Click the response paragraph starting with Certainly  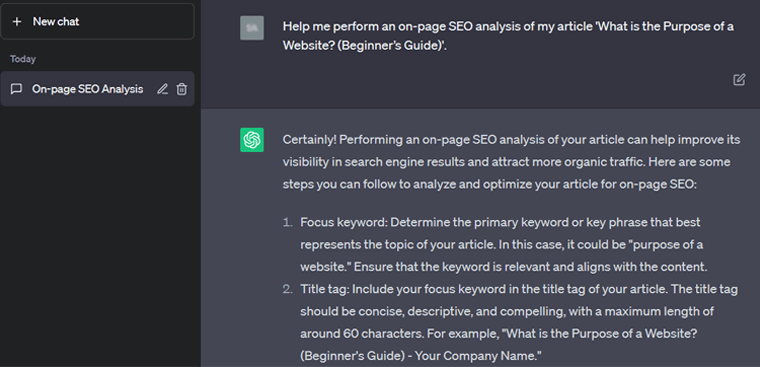coord(511,162)
